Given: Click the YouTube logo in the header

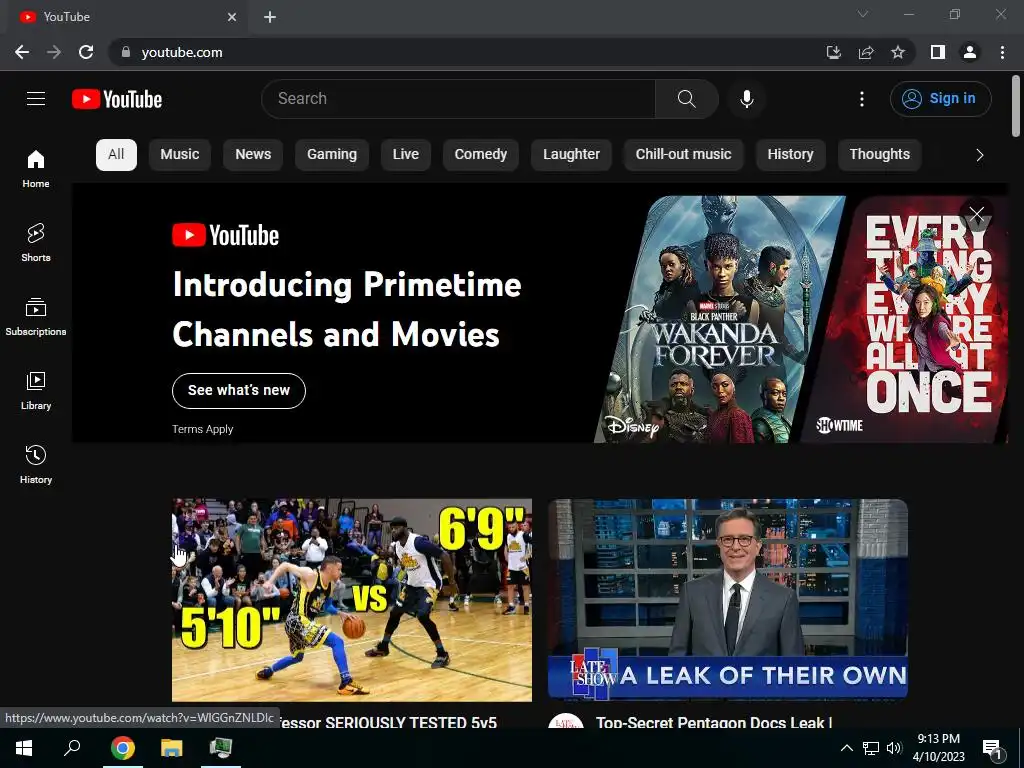Looking at the screenshot, I should click(x=117, y=99).
